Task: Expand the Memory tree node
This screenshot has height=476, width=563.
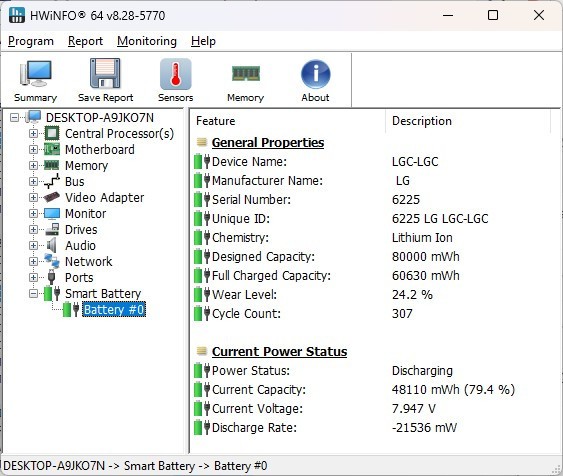Action: [x=33, y=165]
